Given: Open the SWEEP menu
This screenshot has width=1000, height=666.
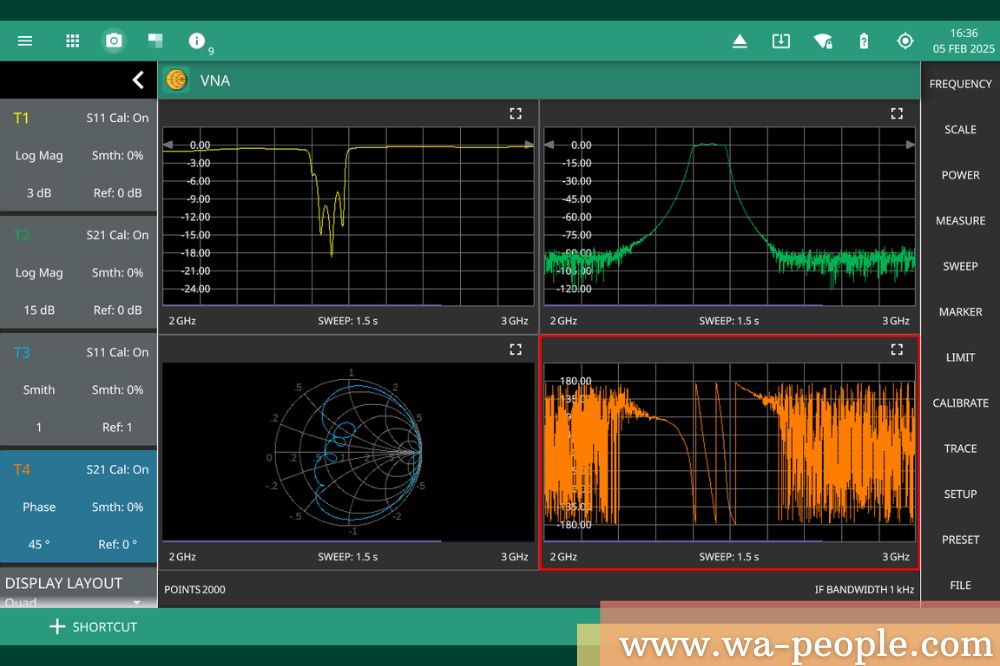Looking at the screenshot, I should [960, 266].
